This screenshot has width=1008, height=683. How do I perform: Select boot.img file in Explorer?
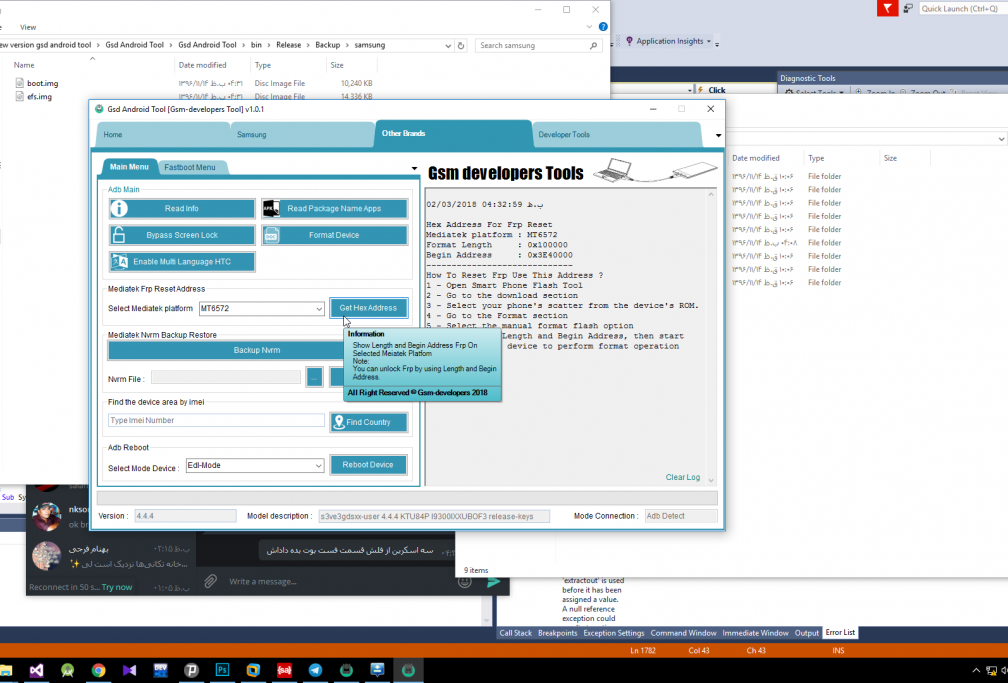[x=42, y=83]
